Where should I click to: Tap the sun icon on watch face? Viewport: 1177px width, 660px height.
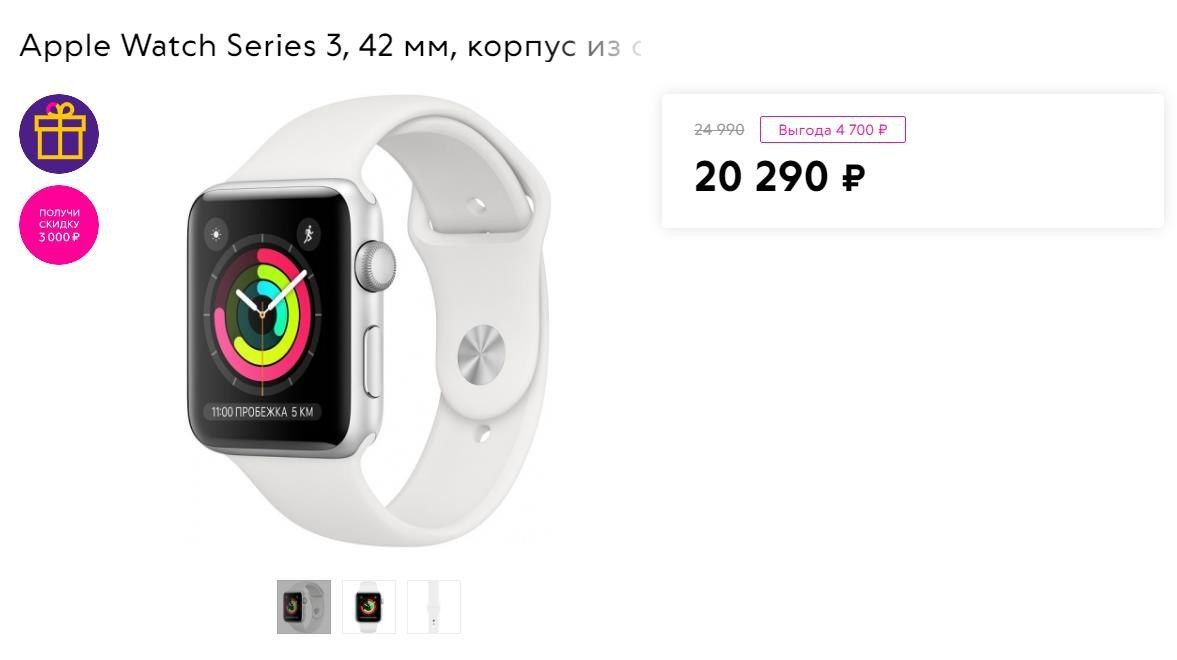click(216, 234)
